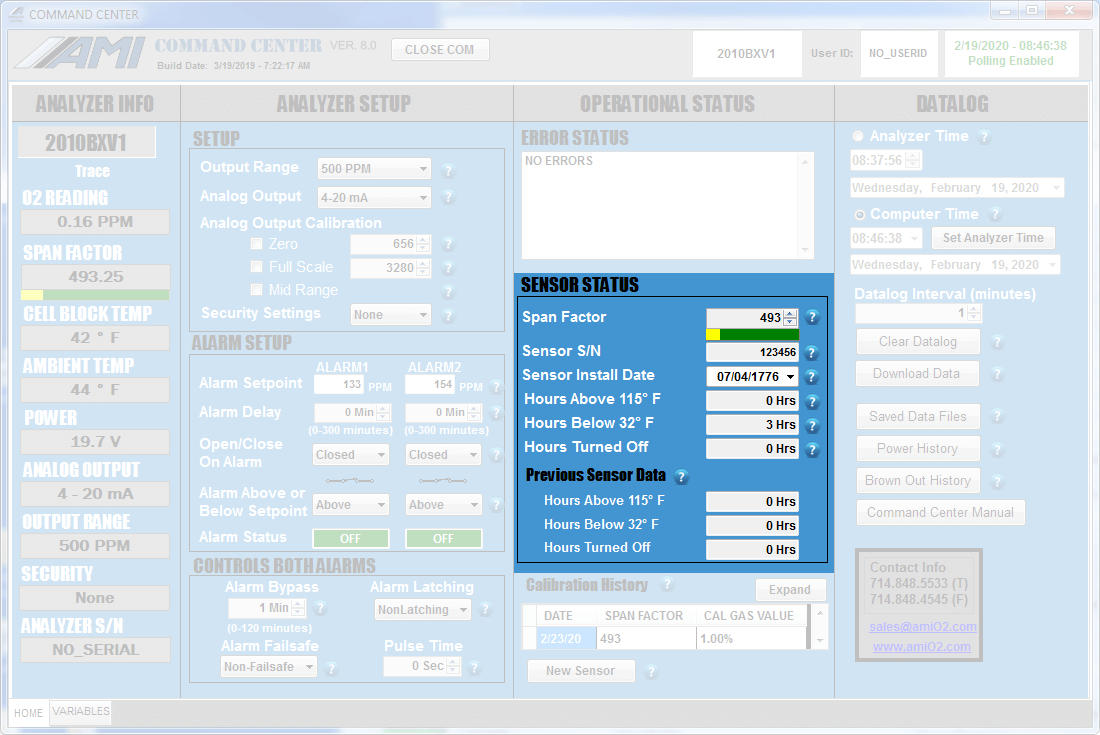Viewport: 1100px width, 735px height.
Task: Open the Alarm Latching dropdown
Action: (422, 609)
